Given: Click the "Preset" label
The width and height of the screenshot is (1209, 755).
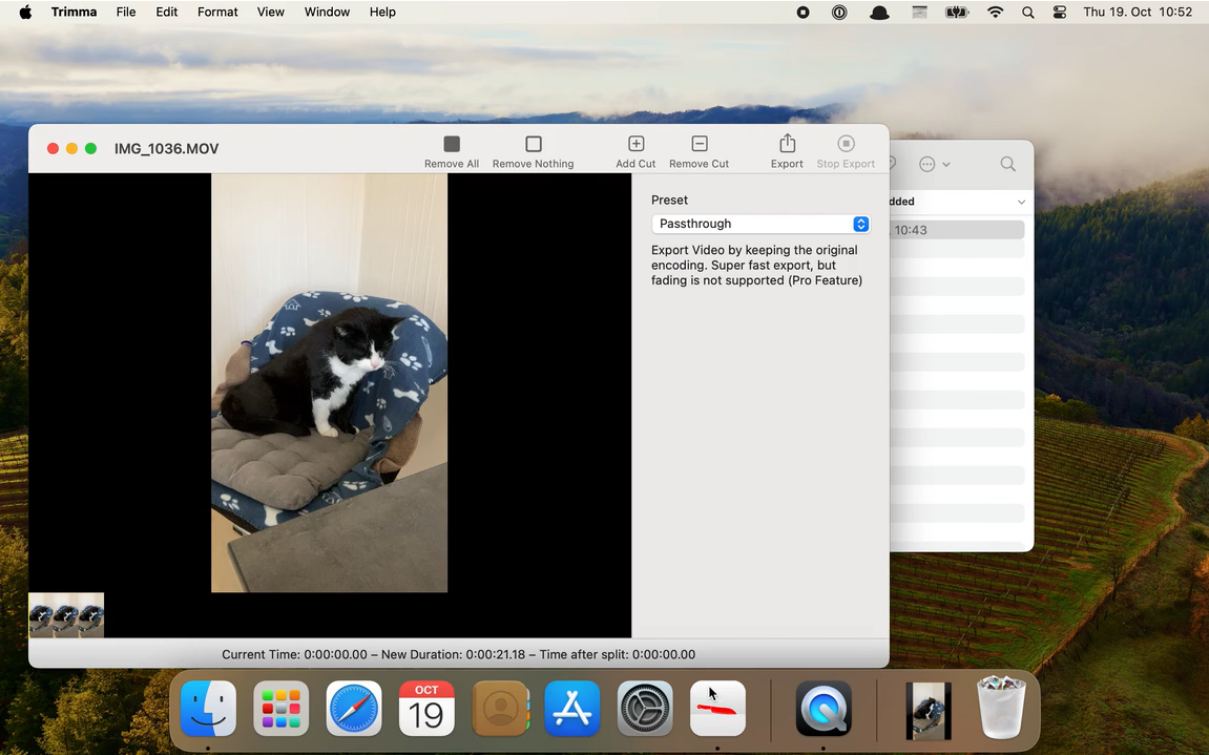Looking at the screenshot, I should (669, 200).
